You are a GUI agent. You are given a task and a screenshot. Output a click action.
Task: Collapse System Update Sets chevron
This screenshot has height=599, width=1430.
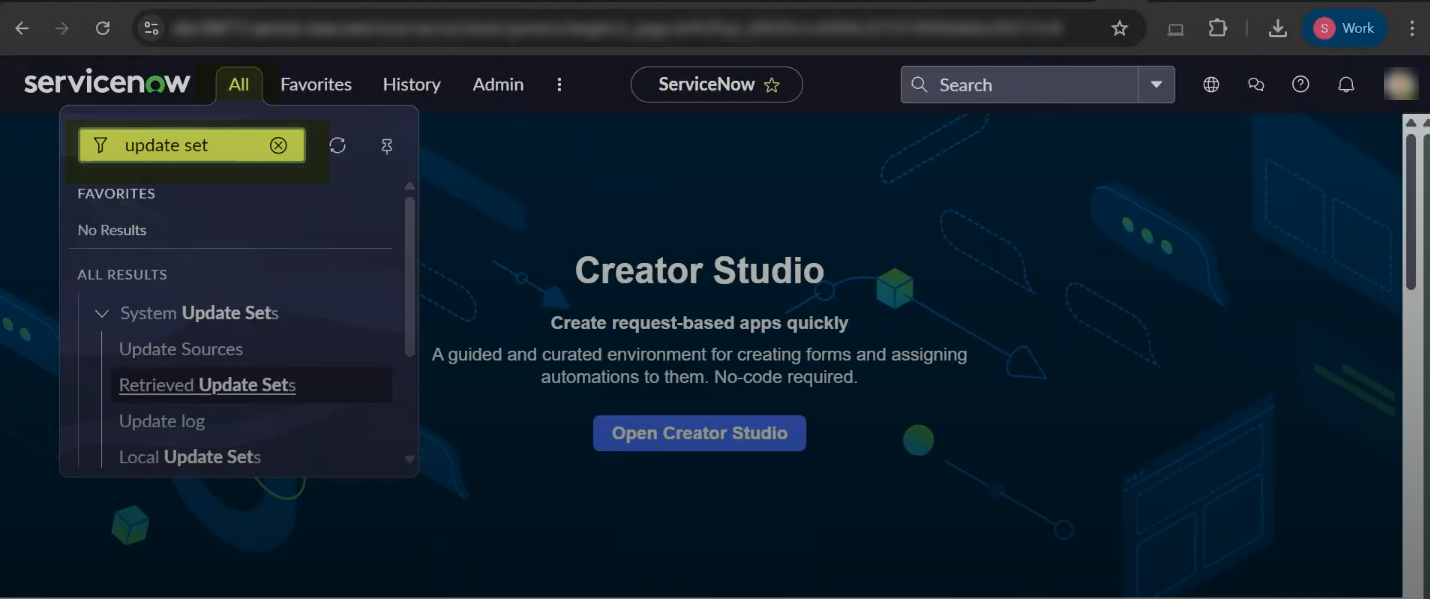(101, 314)
